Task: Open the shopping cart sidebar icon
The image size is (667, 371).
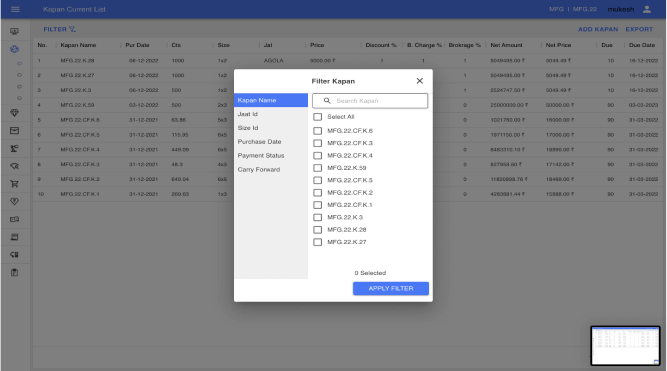Action: [14, 184]
